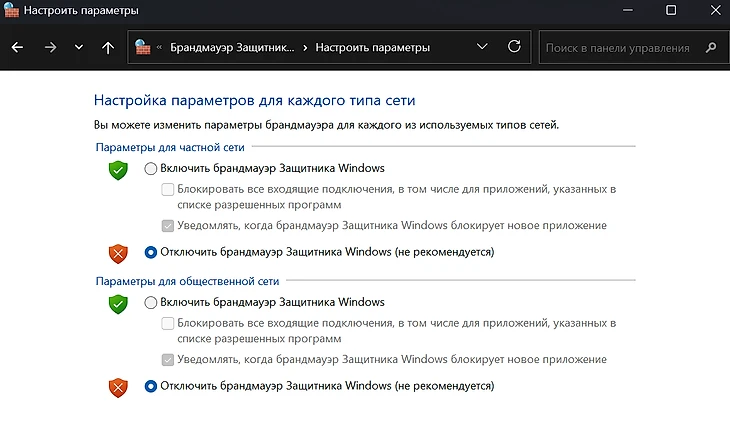This screenshot has width=730, height=423.
Task: Go back using the Back arrow
Action: pos(18,47)
